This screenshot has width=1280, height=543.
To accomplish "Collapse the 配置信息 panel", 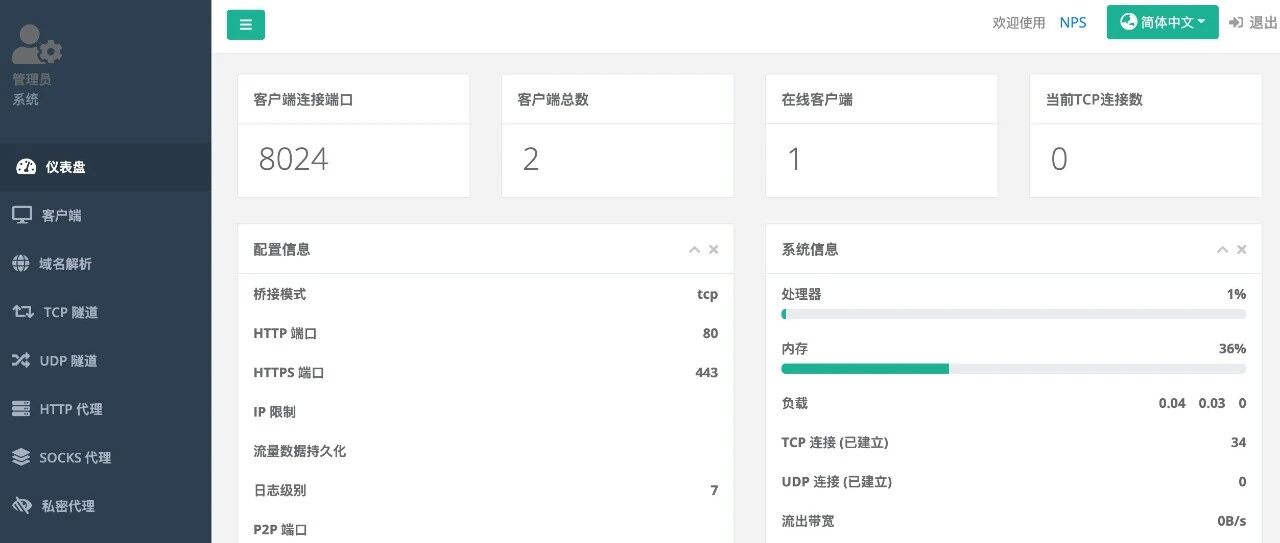I will click(694, 250).
